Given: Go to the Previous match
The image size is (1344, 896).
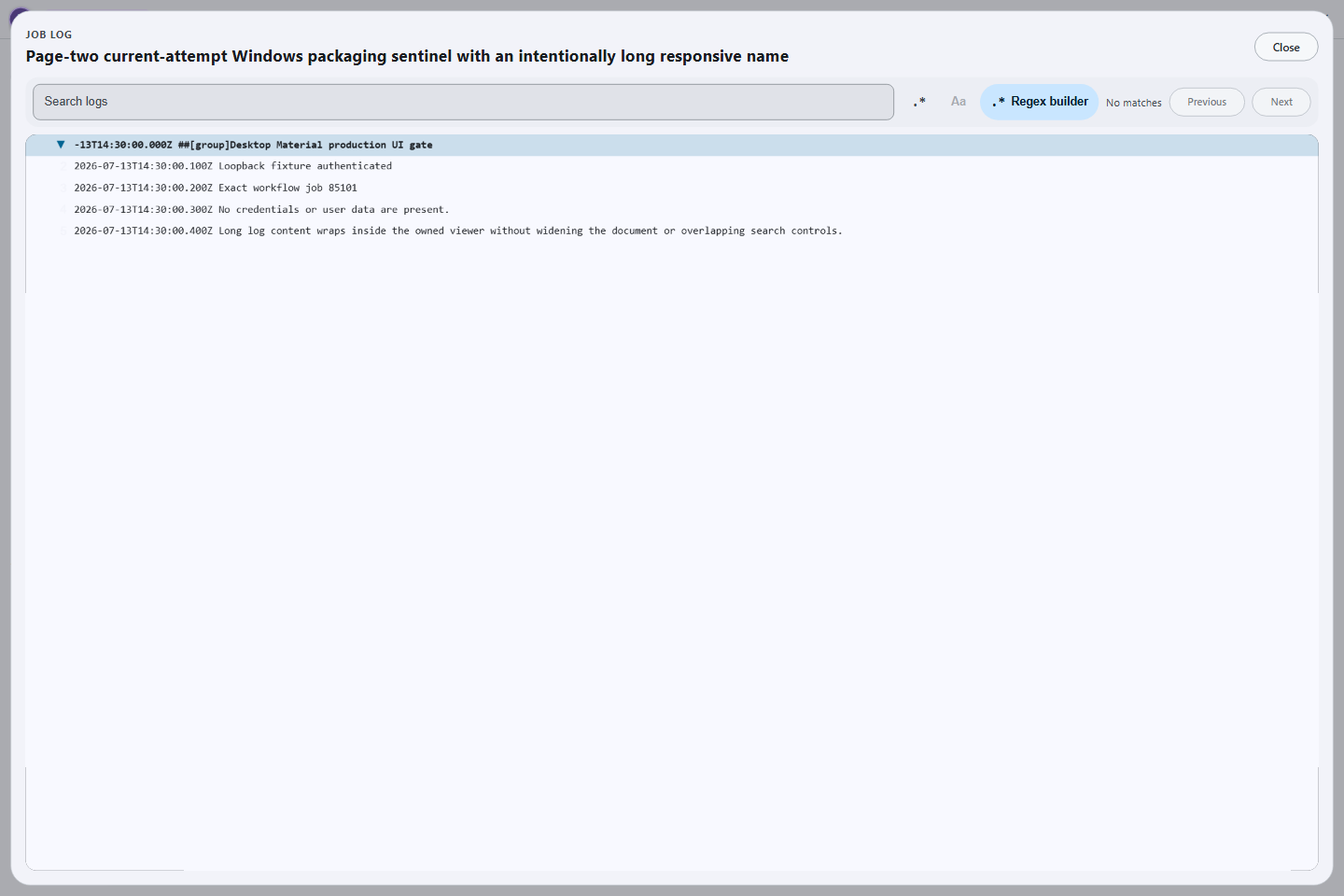Looking at the screenshot, I should tap(1207, 102).
